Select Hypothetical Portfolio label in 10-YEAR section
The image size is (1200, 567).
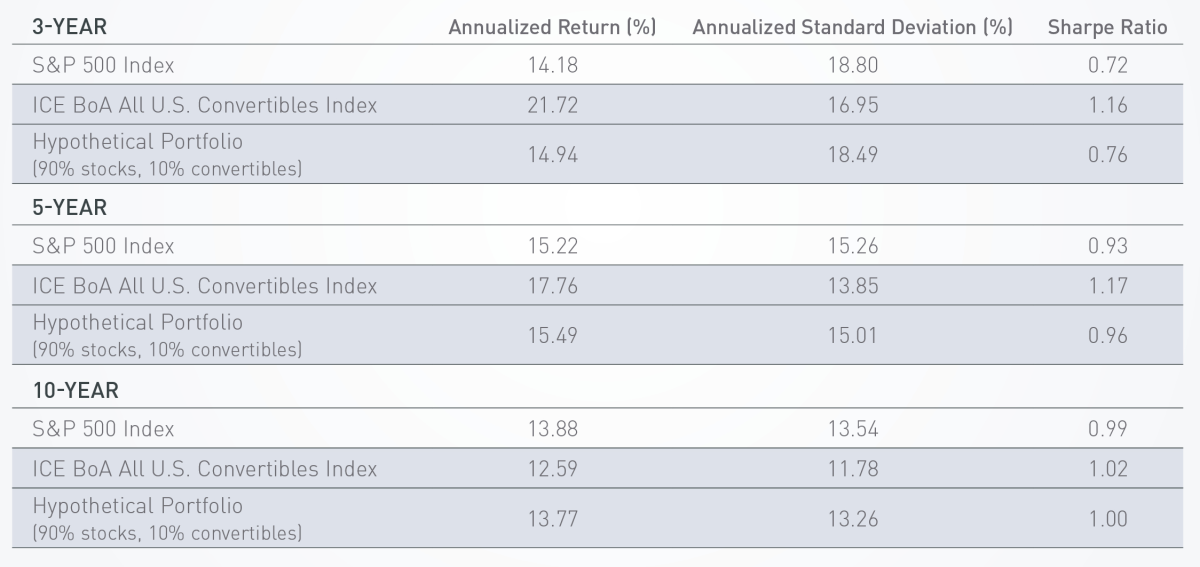pos(138,506)
